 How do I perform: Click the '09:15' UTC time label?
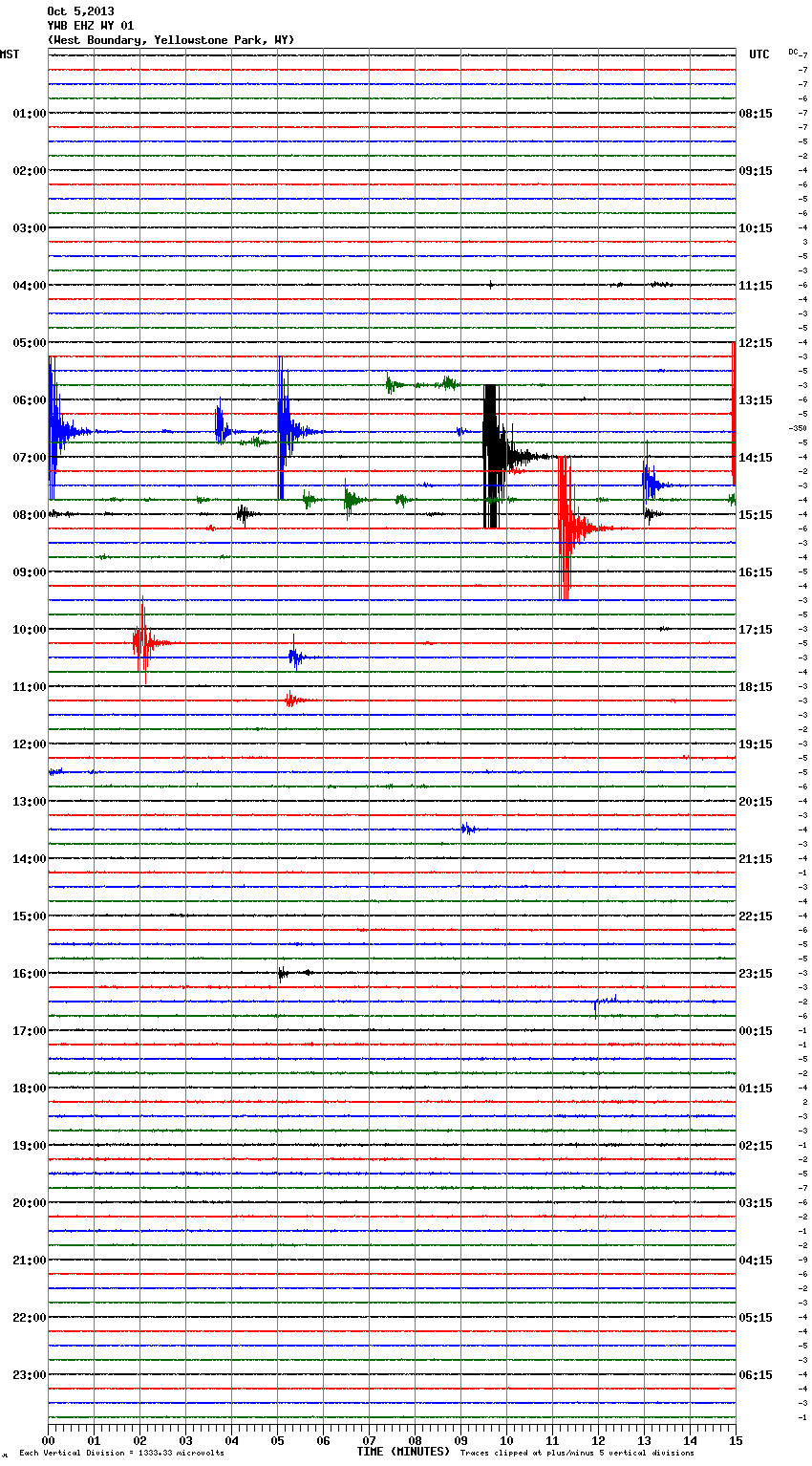coord(756,171)
